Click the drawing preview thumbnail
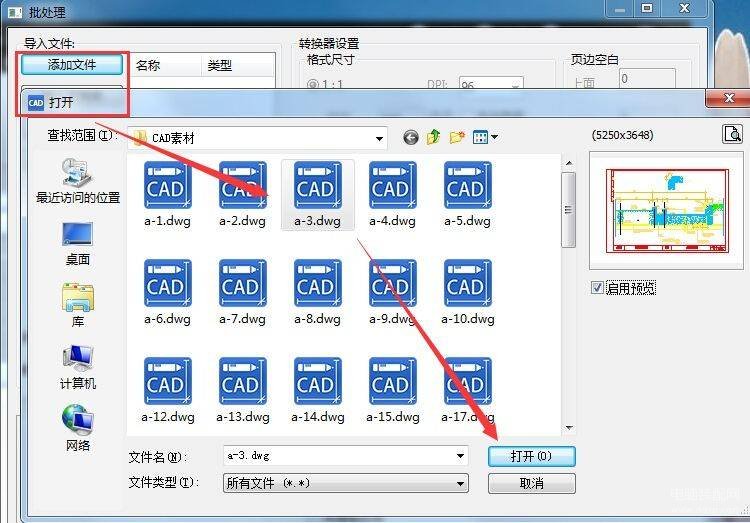 (x=667, y=211)
